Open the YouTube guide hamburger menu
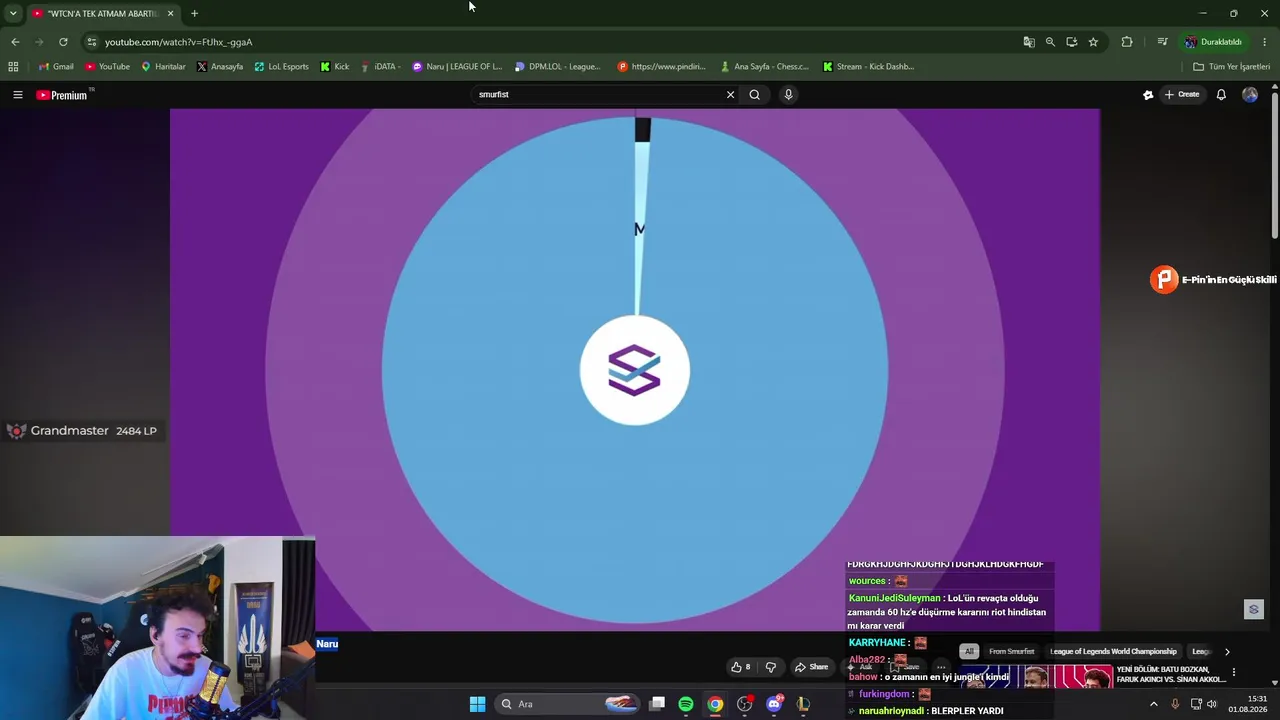 click(17, 95)
